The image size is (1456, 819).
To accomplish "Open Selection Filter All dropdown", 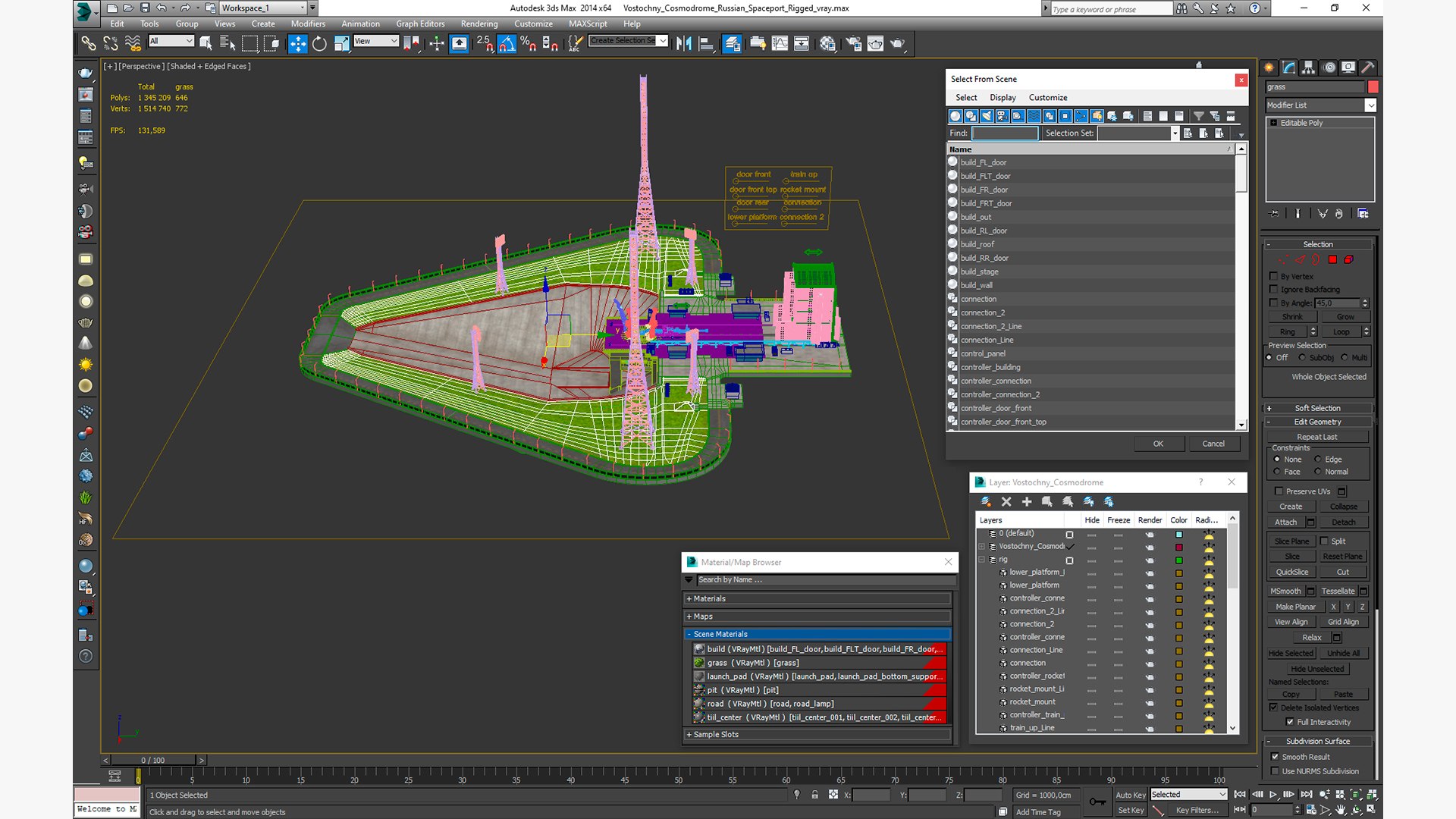I will pos(171,41).
